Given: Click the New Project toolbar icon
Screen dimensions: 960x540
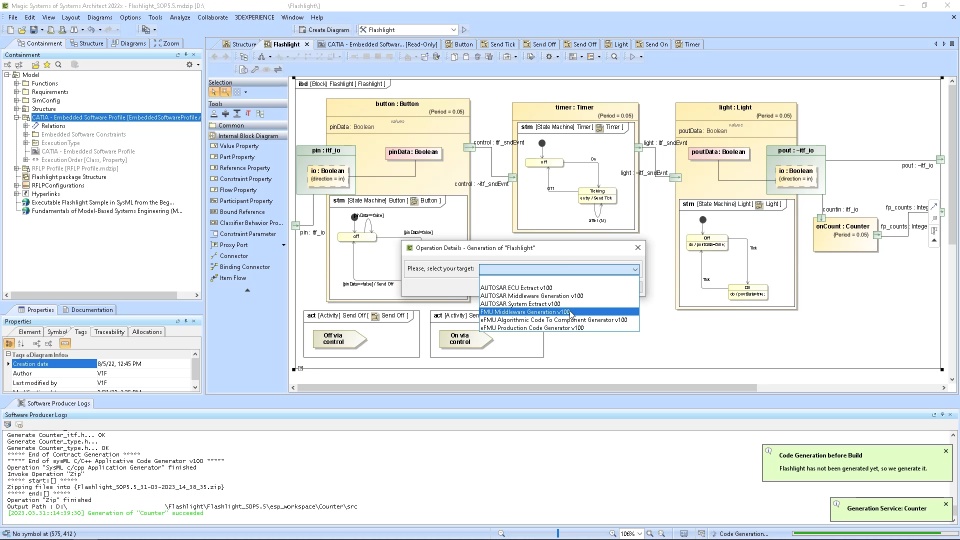Looking at the screenshot, I should (10, 29).
